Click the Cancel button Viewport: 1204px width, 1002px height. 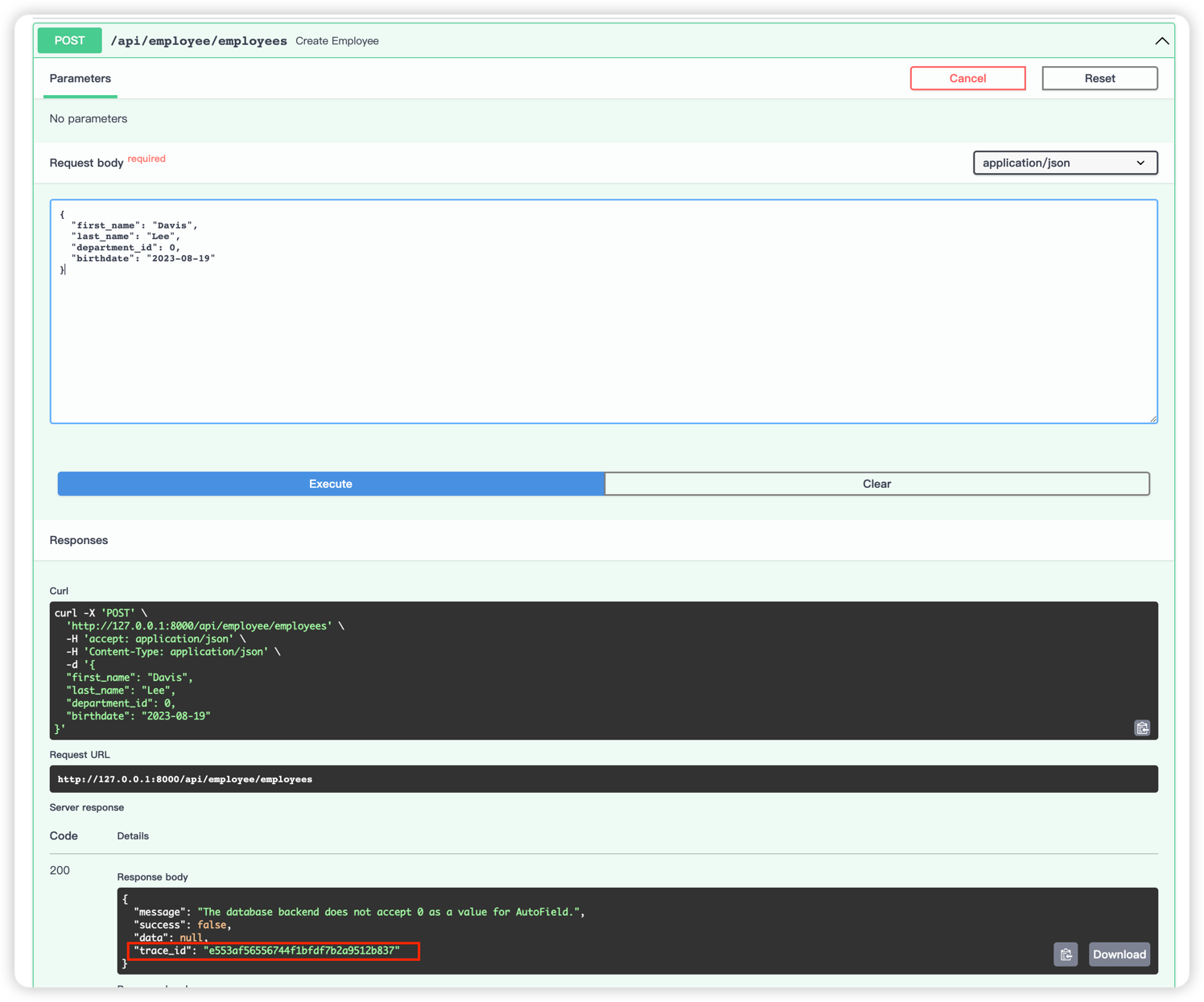[x=967, y=78]
